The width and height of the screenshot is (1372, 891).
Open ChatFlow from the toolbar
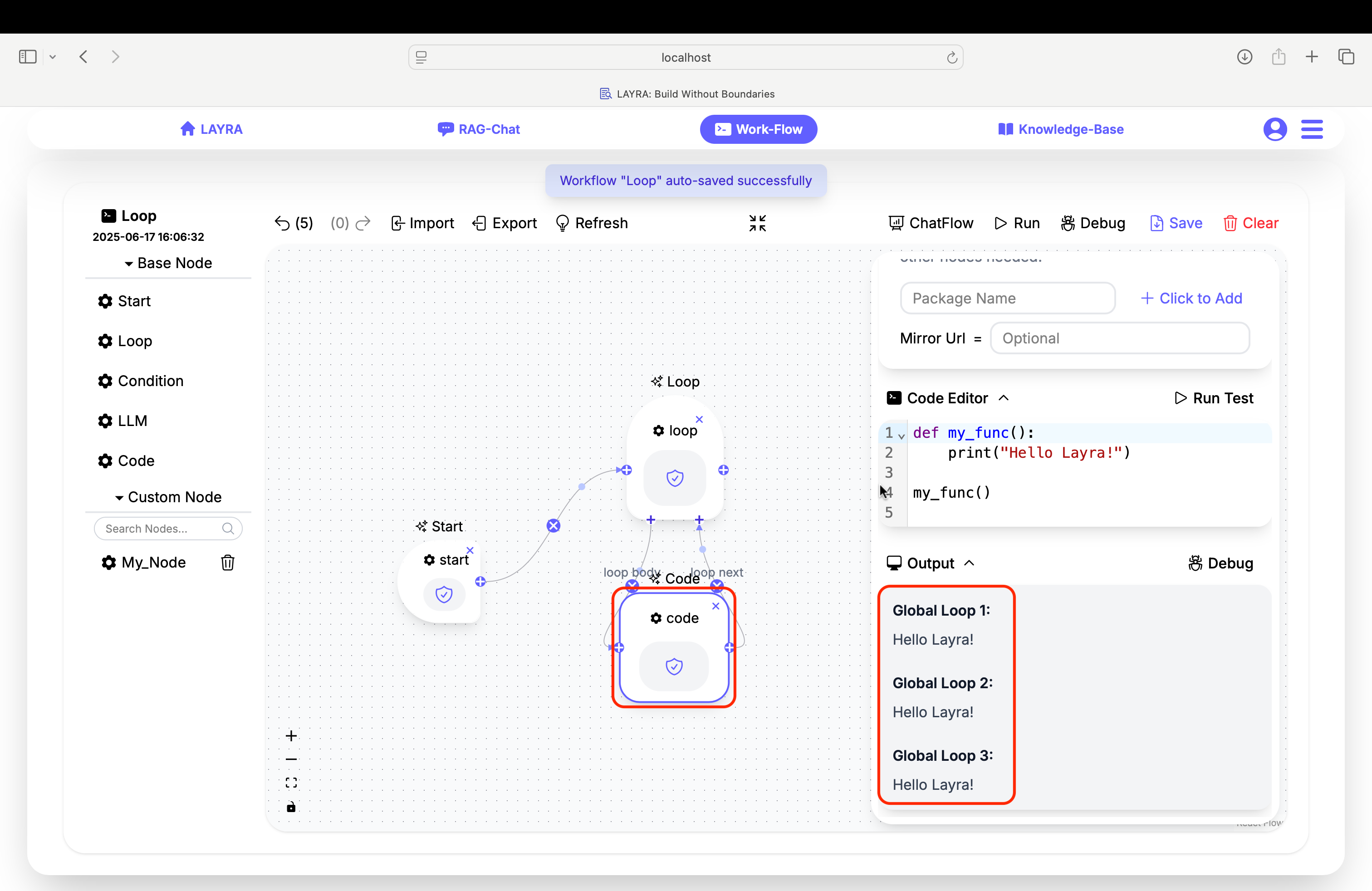tap(931, 223)
